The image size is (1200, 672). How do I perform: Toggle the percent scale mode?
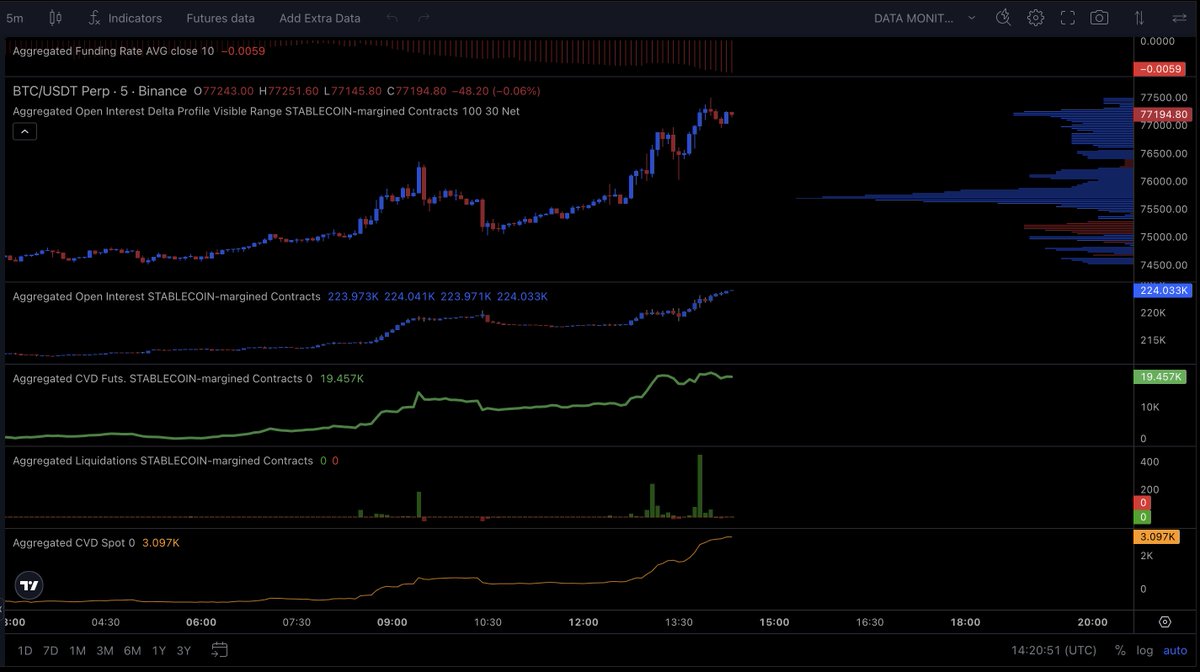[1121, 650]
